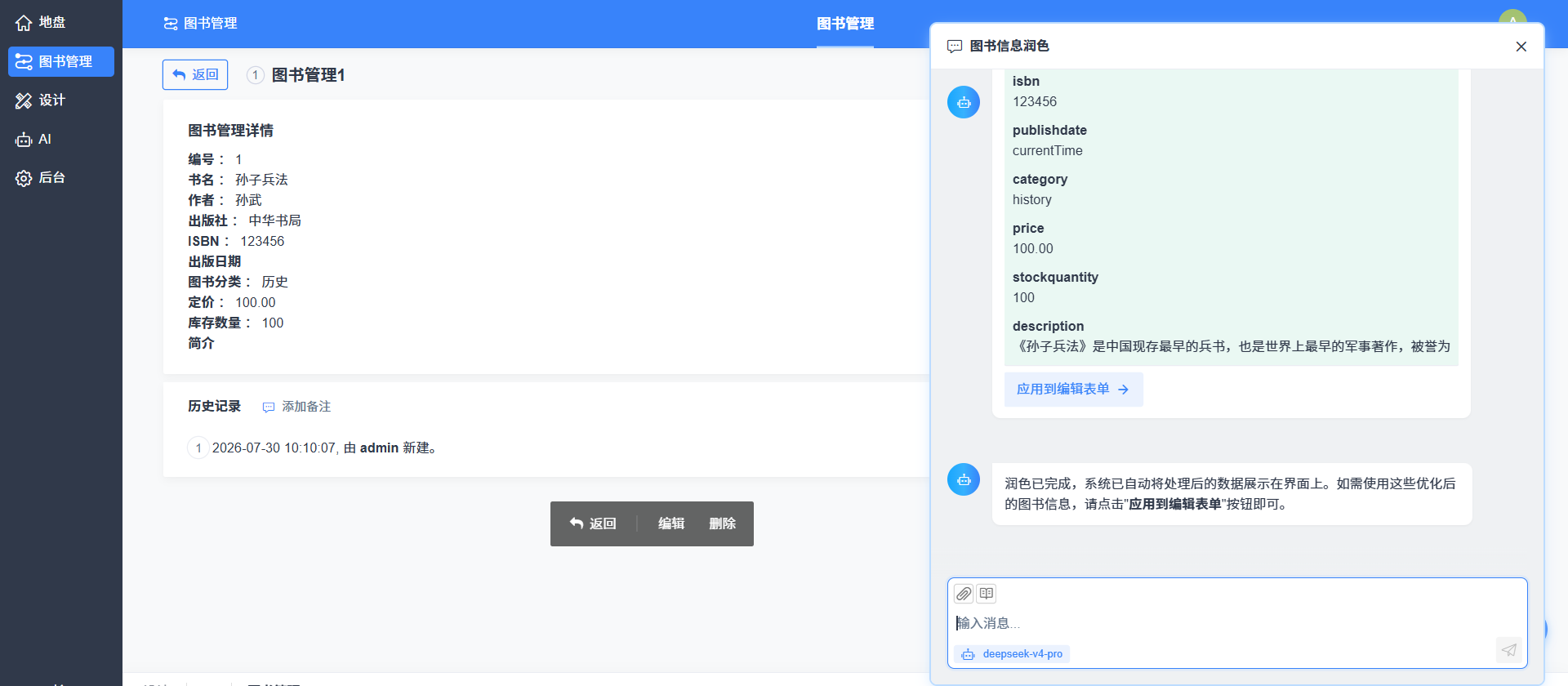Click the open book icon in chat input
The width and height of the screenshot is (1568, 686).
987,594
